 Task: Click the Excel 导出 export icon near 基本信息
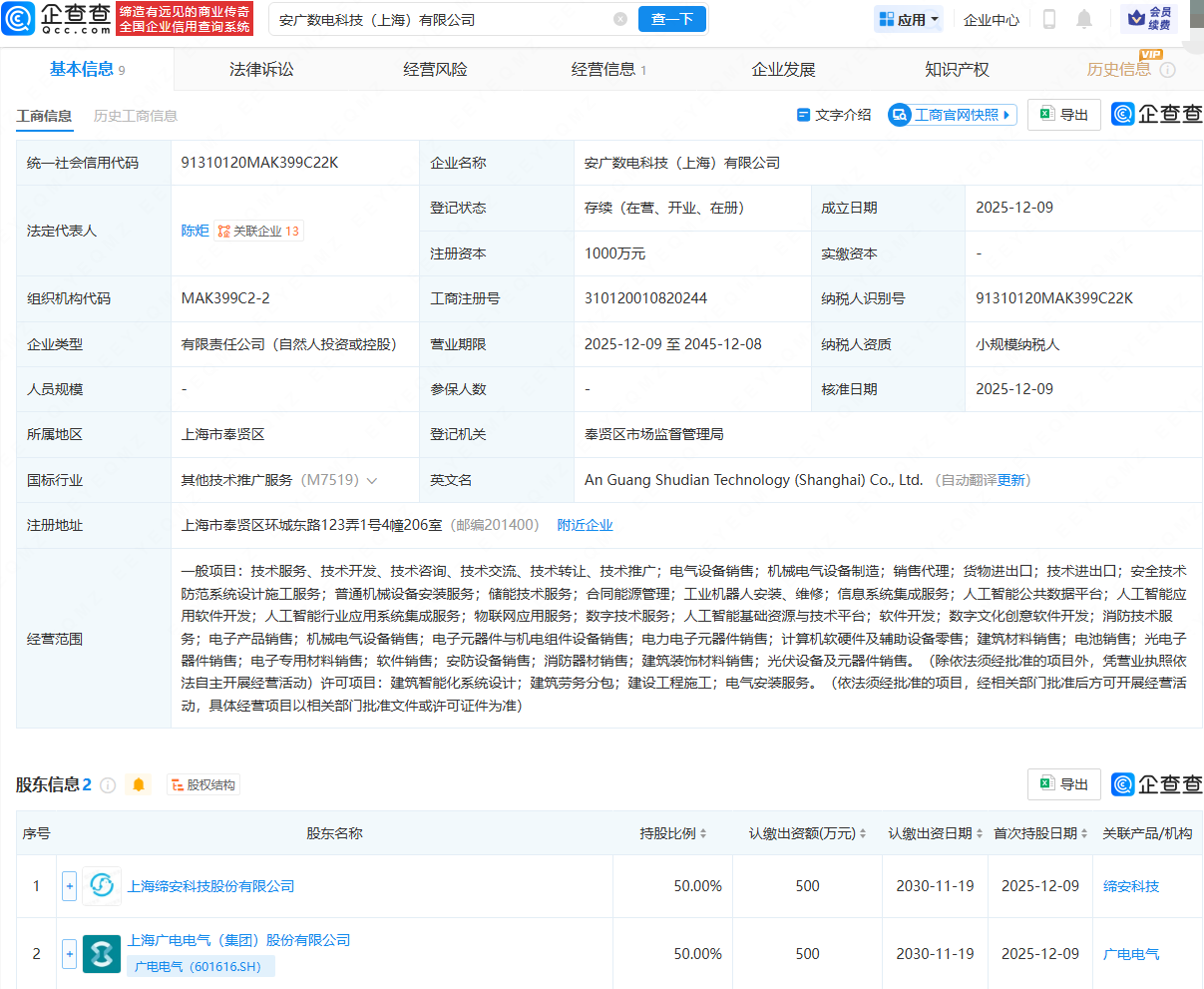pyautogui.click(x=1063, y=115)
